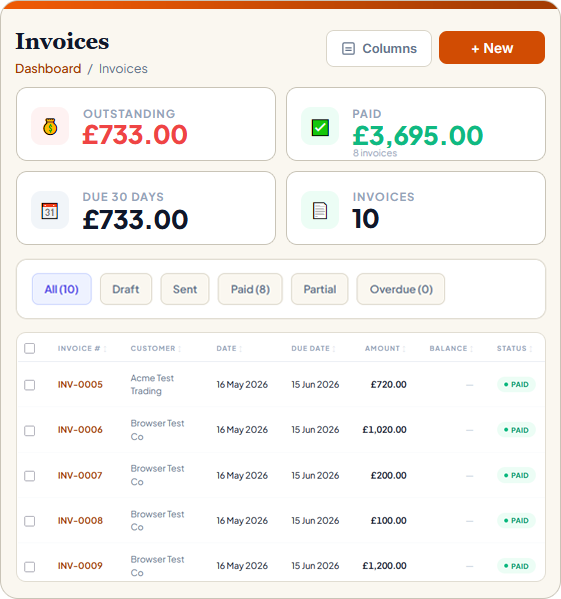Go to Dashboard via breadcrumb link

[x=48, y=69]
